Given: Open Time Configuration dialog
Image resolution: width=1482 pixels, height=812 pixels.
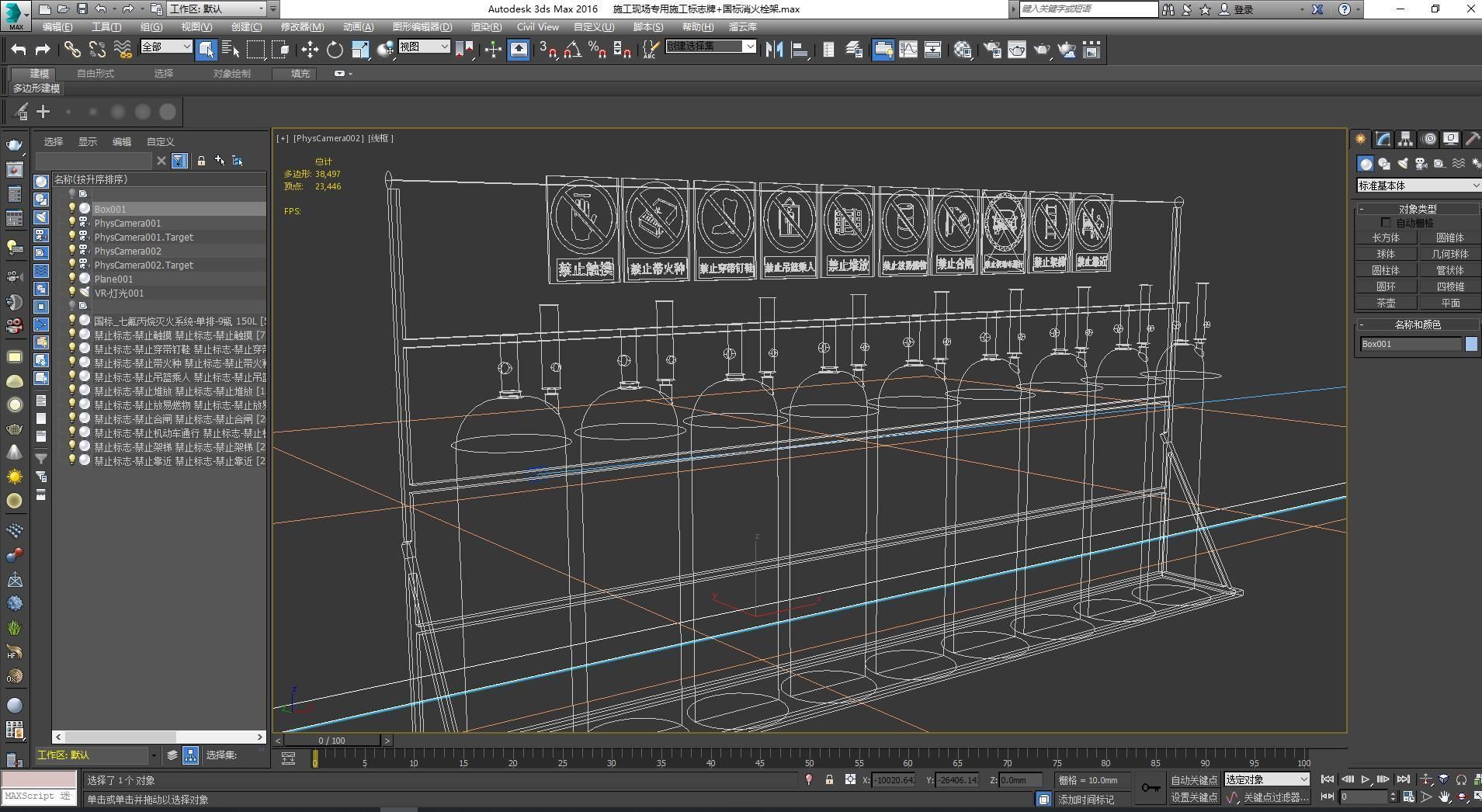Looking at the screenshot, I should click(x=1408, y=796).
